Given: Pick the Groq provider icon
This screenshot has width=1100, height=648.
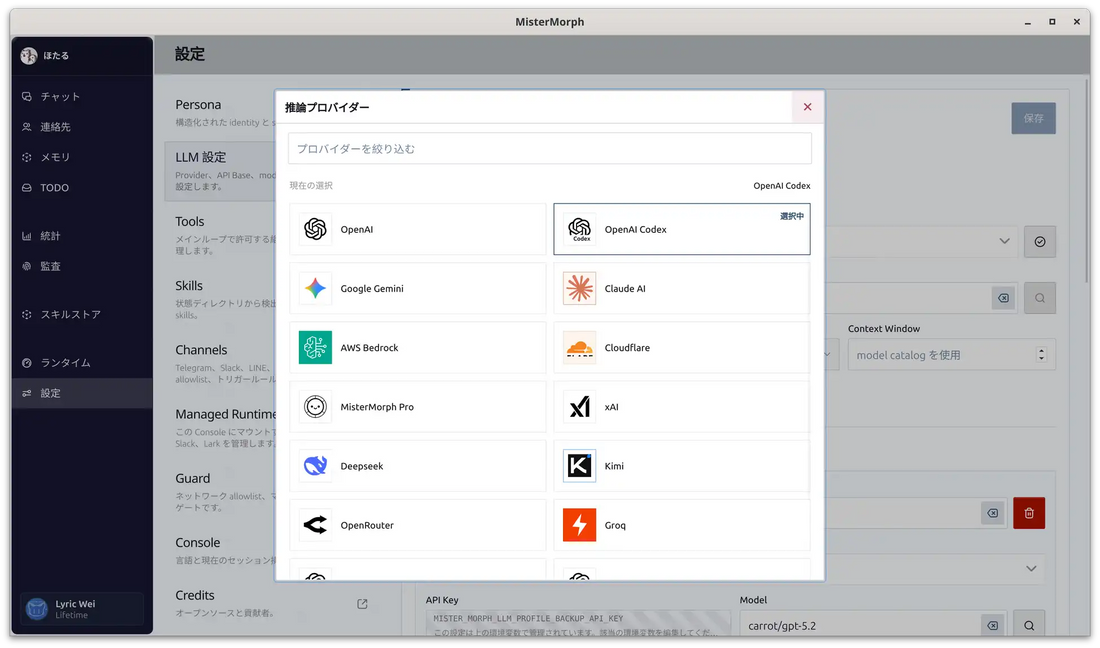Looking at the screenshot, I should point(579,525).
